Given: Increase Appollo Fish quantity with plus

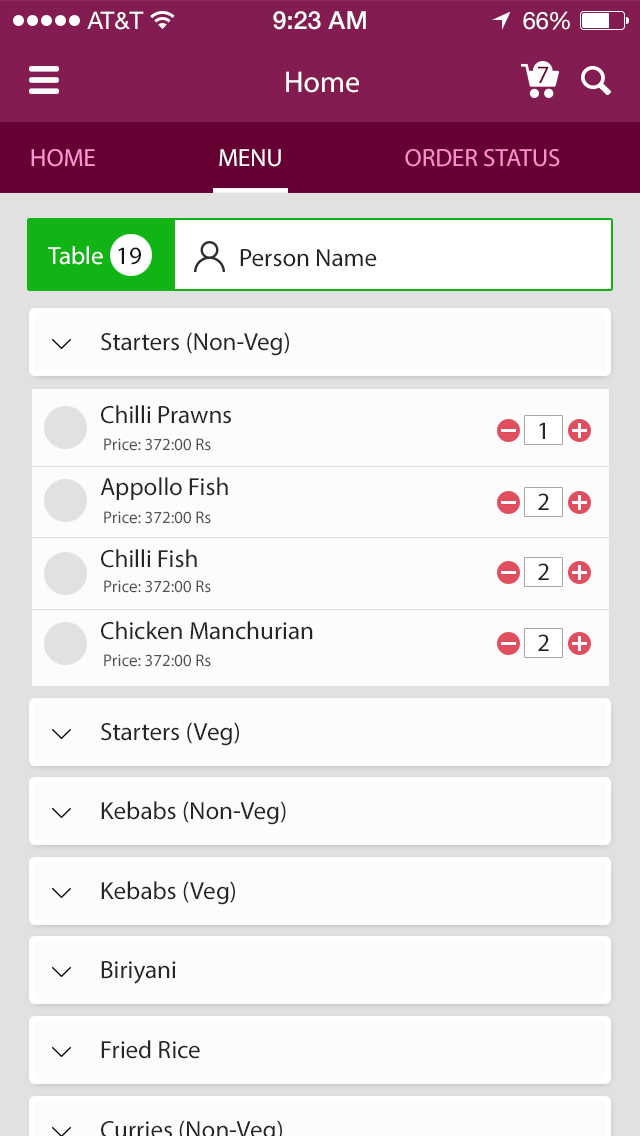Looking at the screenshot, I should click(x=579, y=502).
